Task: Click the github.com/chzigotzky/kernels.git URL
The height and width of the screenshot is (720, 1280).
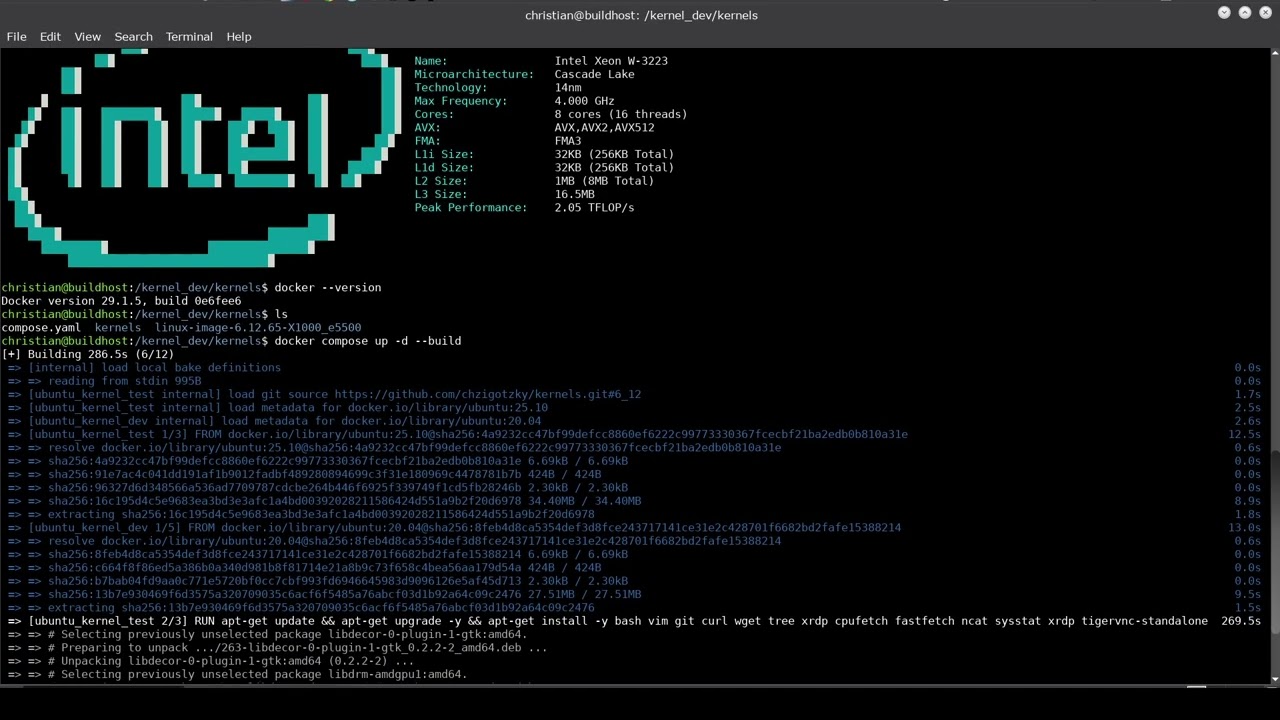Action: (488, 394)
